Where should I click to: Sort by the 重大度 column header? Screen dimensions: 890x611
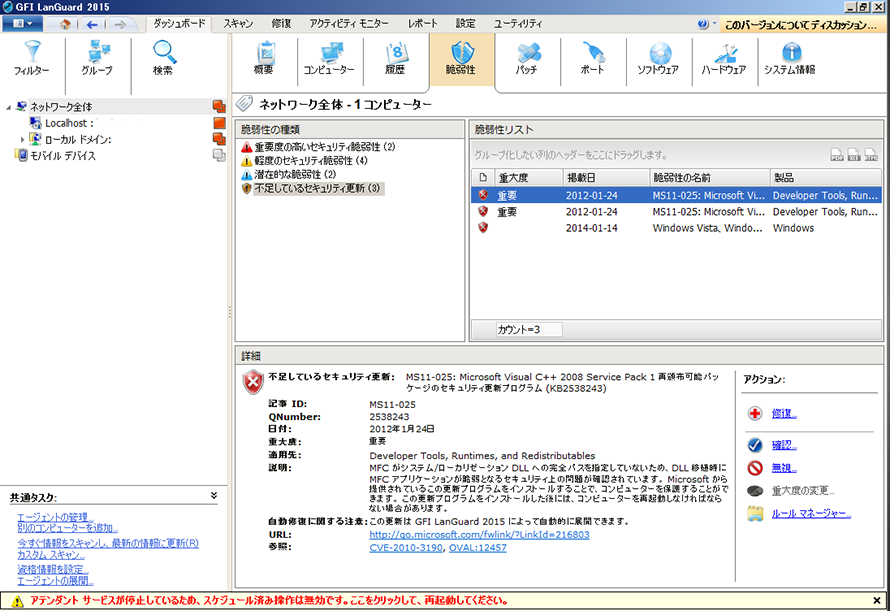point(528,178)
